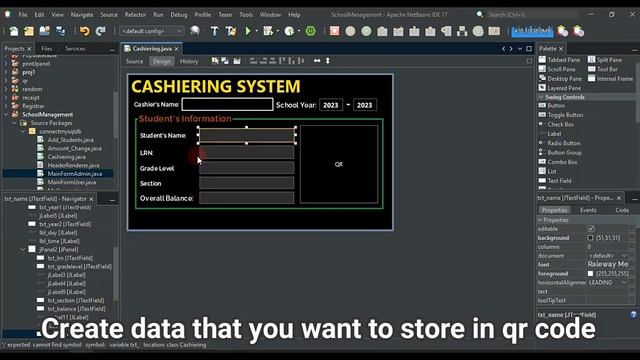640x360 pixels.
Task: Click the New Project toolbar icon
Action: (29, 31)
